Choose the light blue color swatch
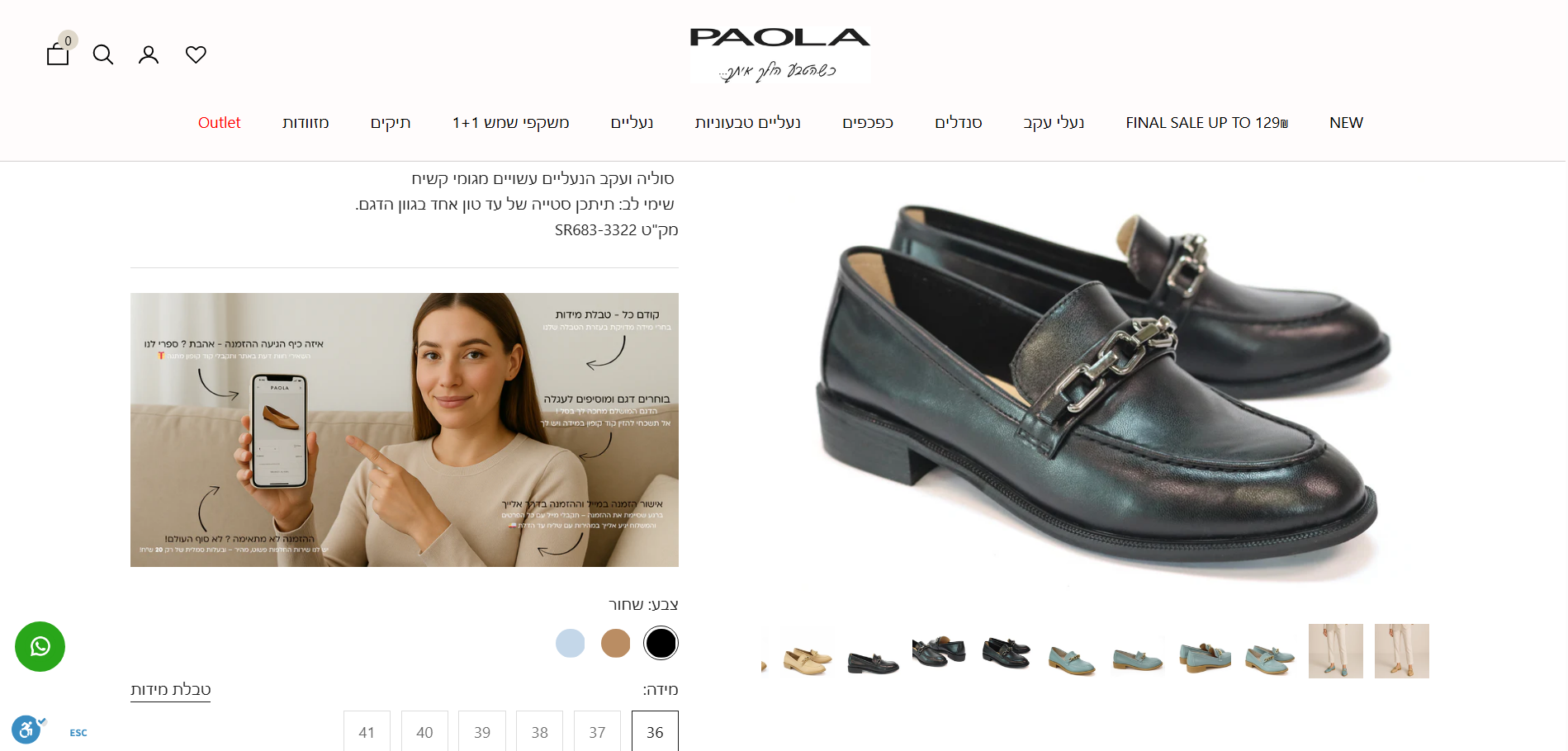This screenshot has width=1568, height=751. pos(570,643)
